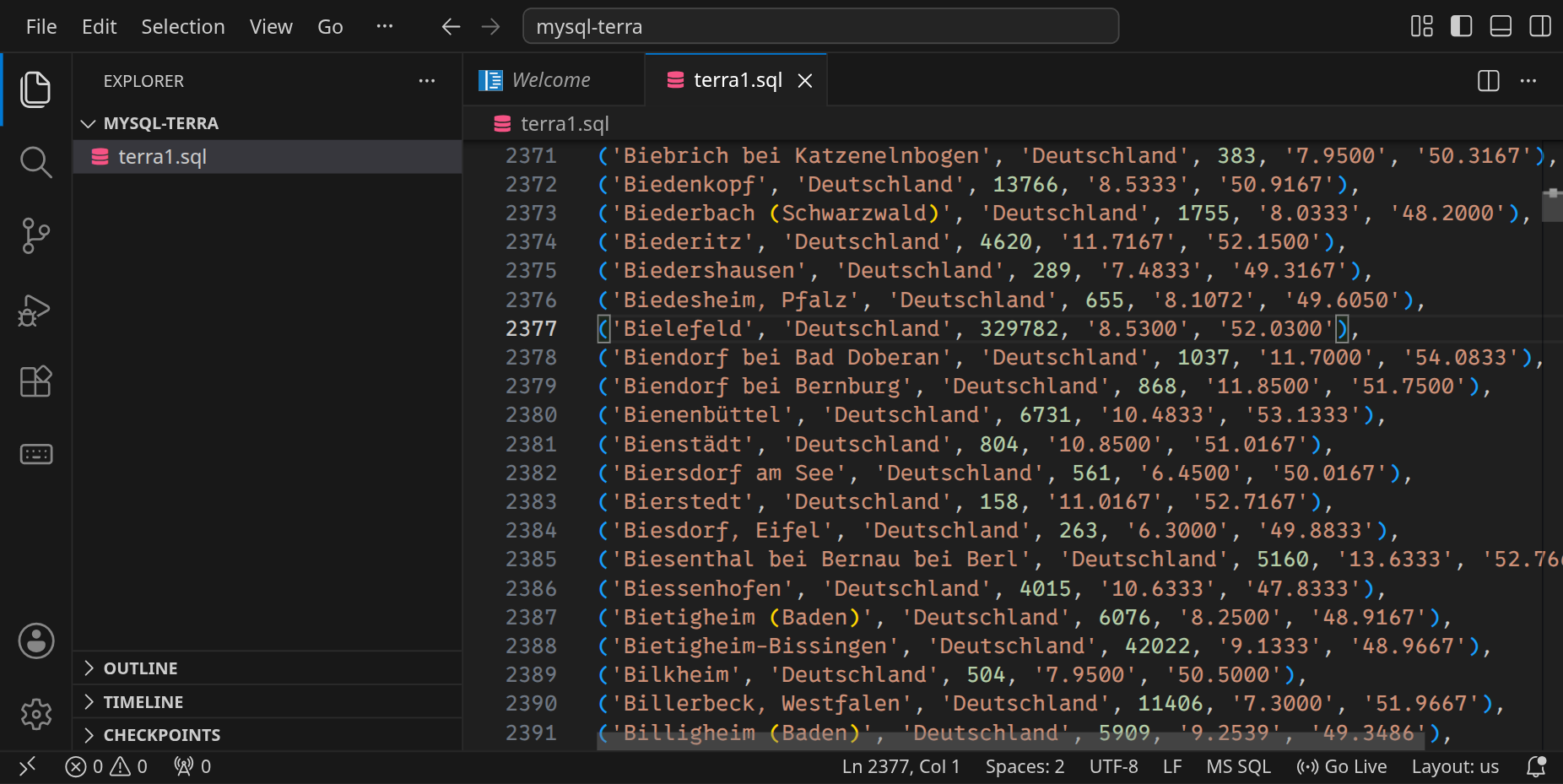Toggle the Secondary Side Bar
The width and height of the screenshot is (1563, 784).
click(1540, 26)
